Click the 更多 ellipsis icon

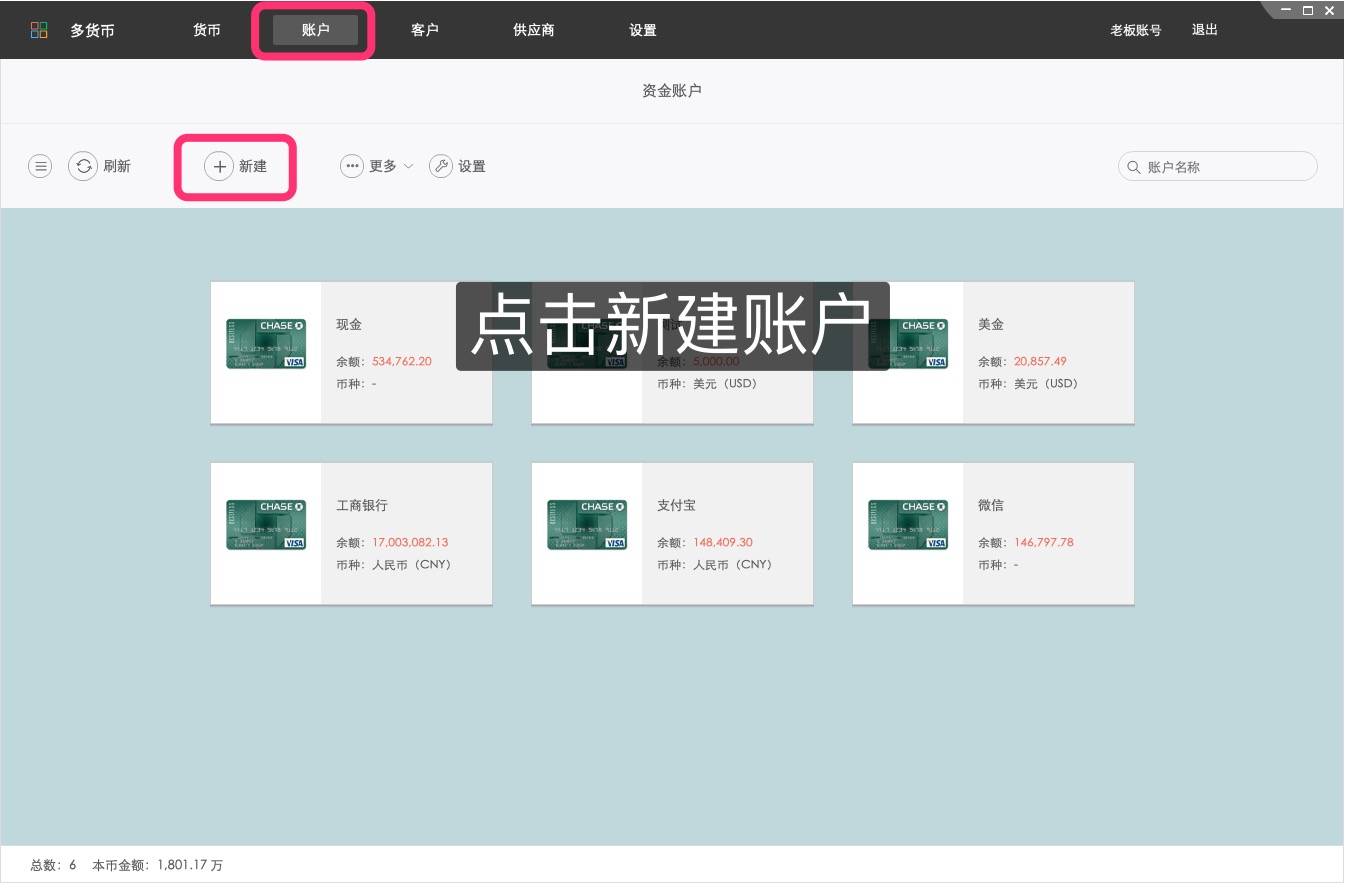[x=352, y=166]
